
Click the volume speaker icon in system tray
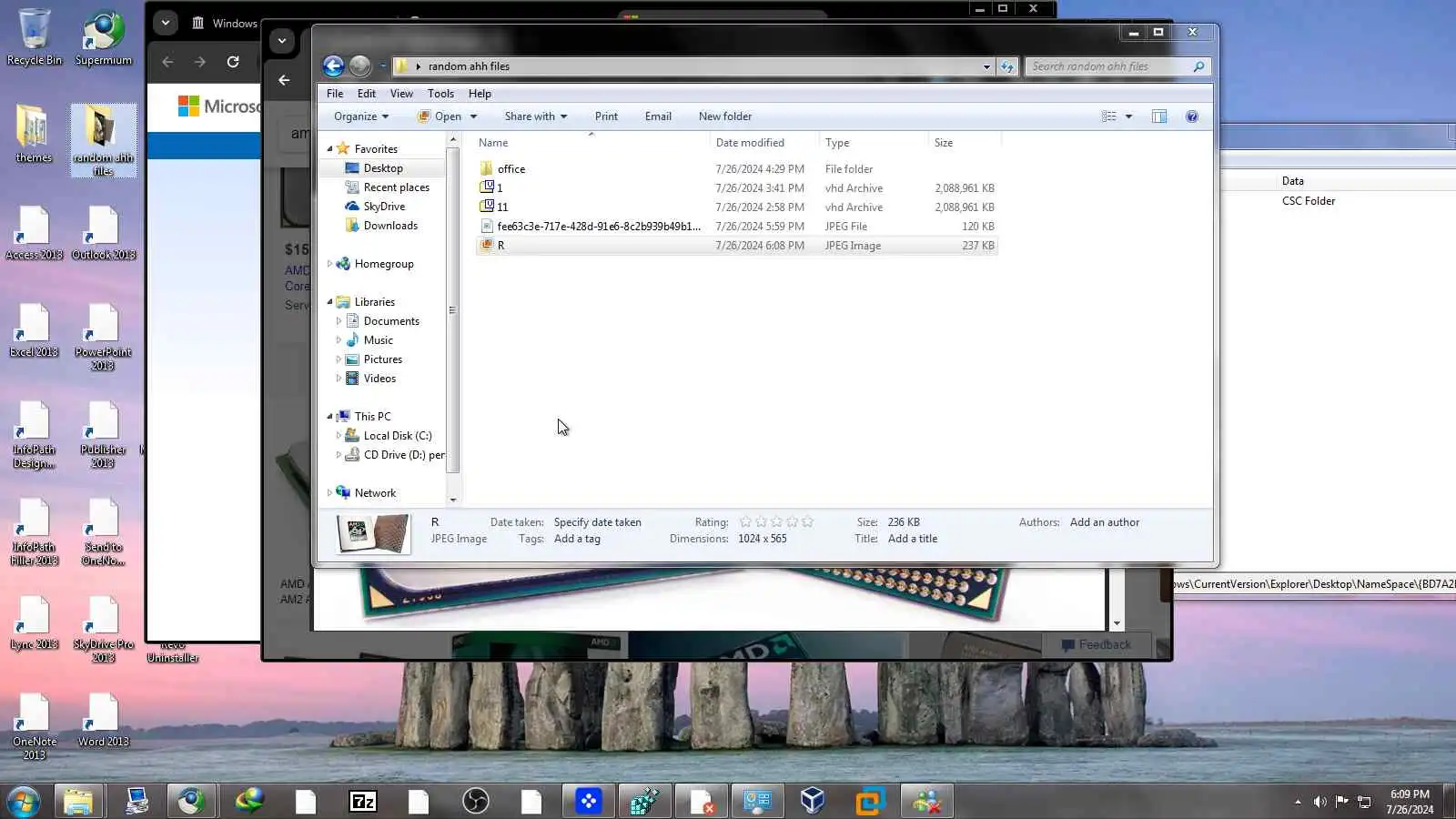click(x=1319, y=802)
